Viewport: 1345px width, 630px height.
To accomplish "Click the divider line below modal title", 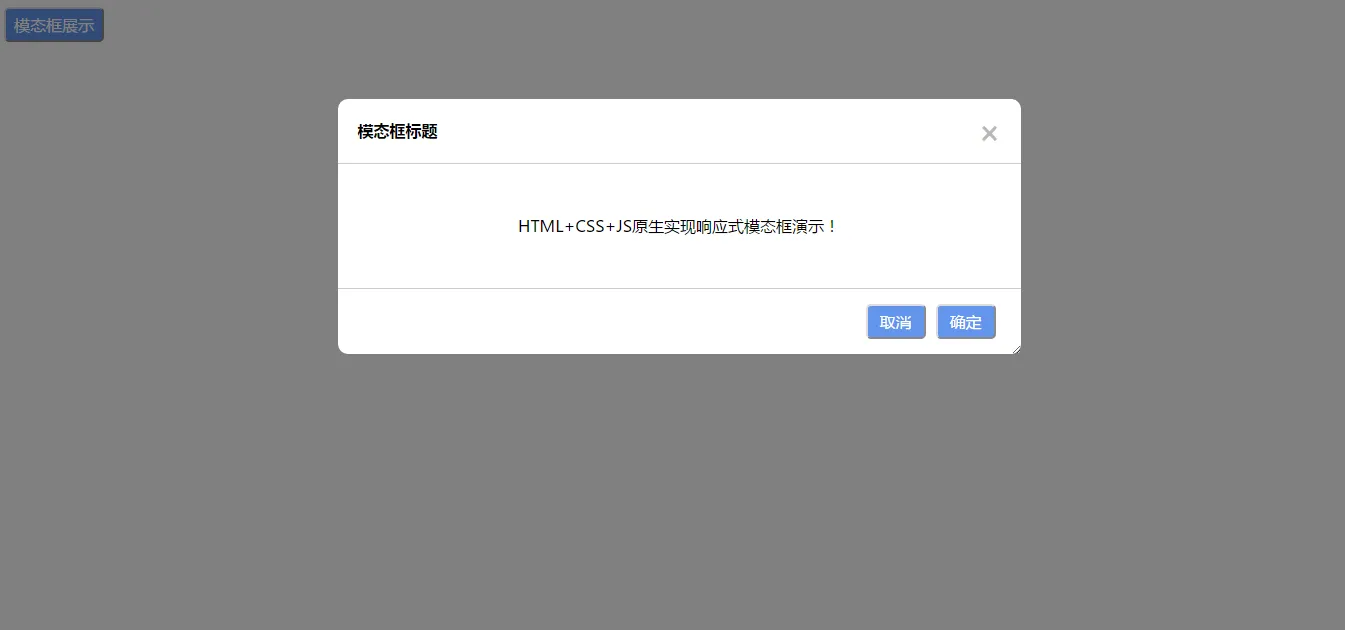I will coord(679,163).
